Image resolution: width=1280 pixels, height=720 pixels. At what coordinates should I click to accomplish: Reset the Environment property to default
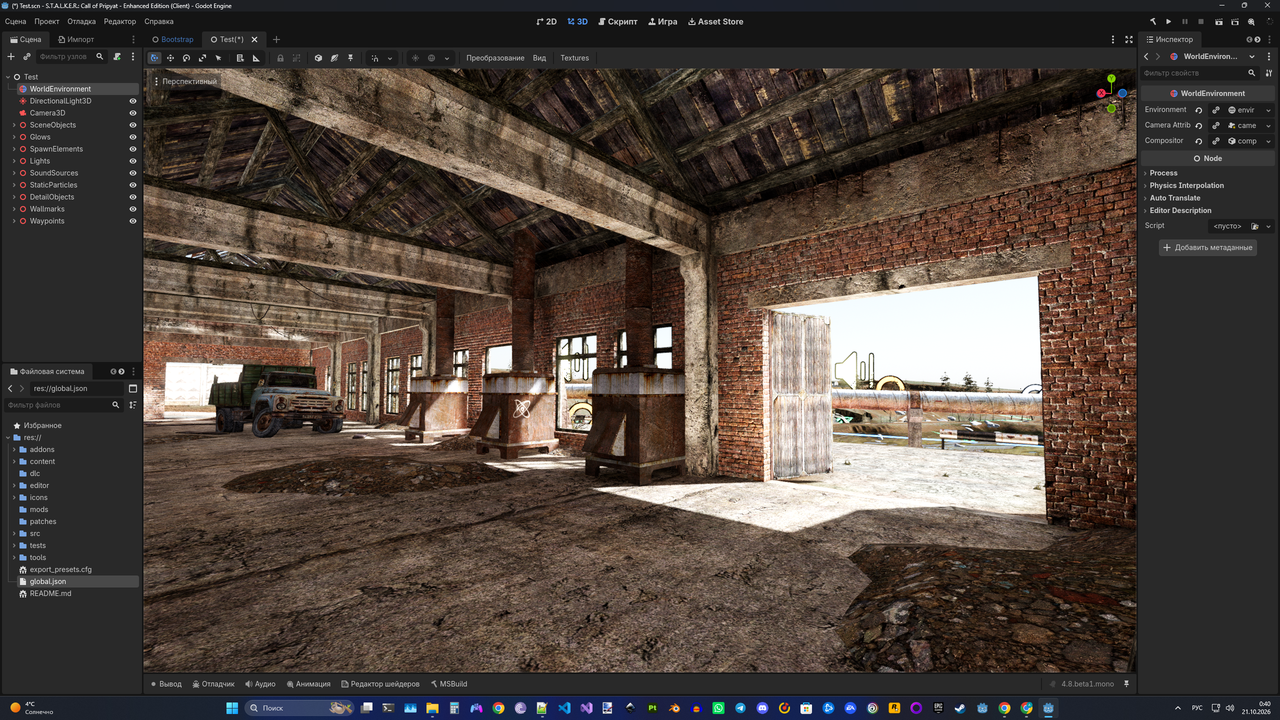tap(1198, 110)
